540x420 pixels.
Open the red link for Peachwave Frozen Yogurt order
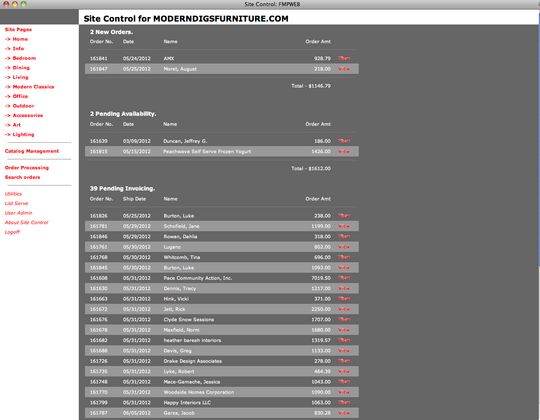pos(344,151)
